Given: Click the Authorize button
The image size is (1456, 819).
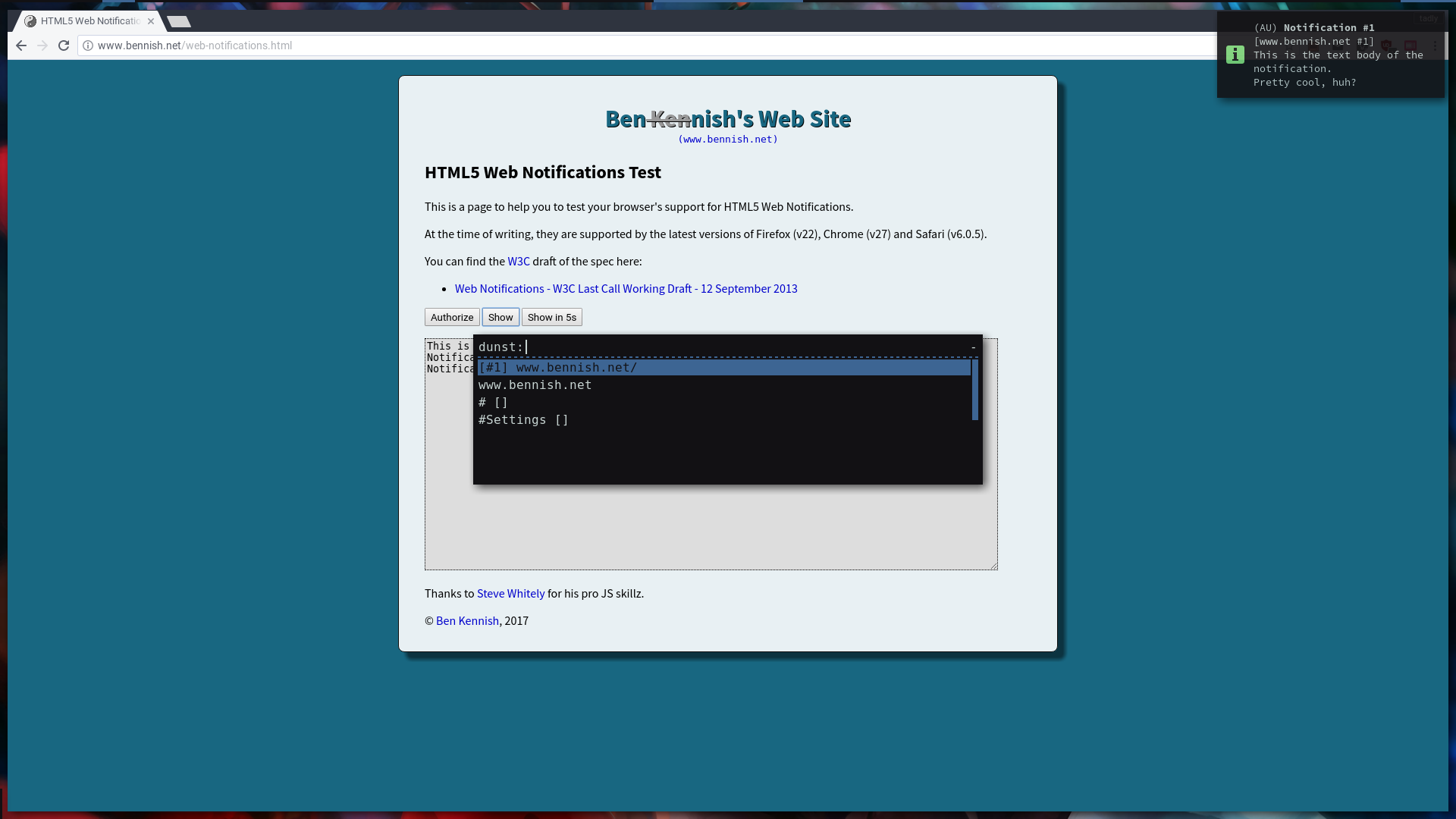Looking at the screenshot, I should (x=451, y=317).
